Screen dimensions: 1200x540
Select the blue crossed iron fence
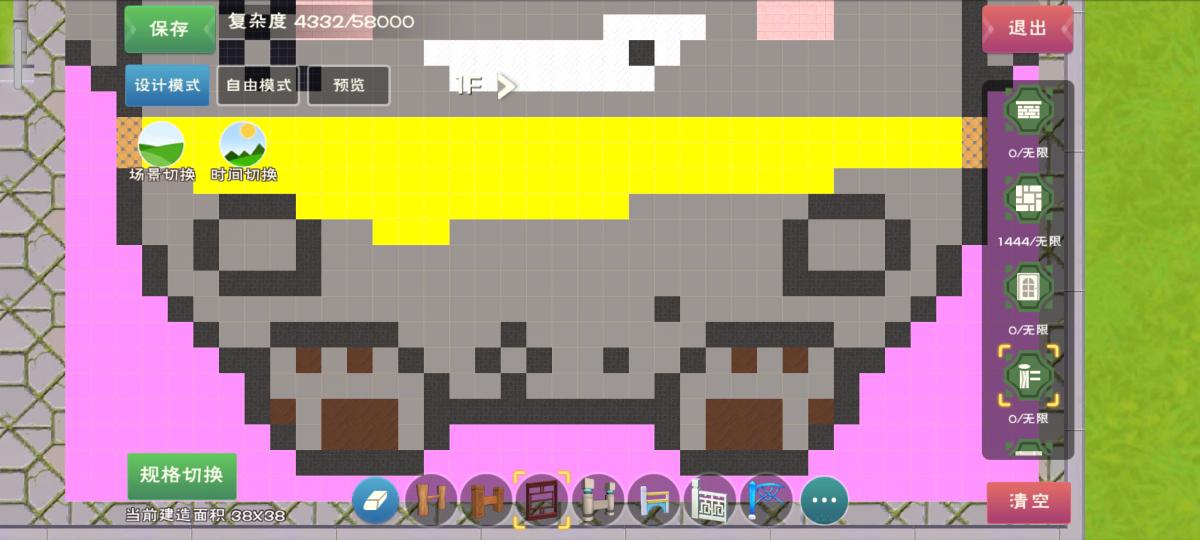tap(767, 500)
